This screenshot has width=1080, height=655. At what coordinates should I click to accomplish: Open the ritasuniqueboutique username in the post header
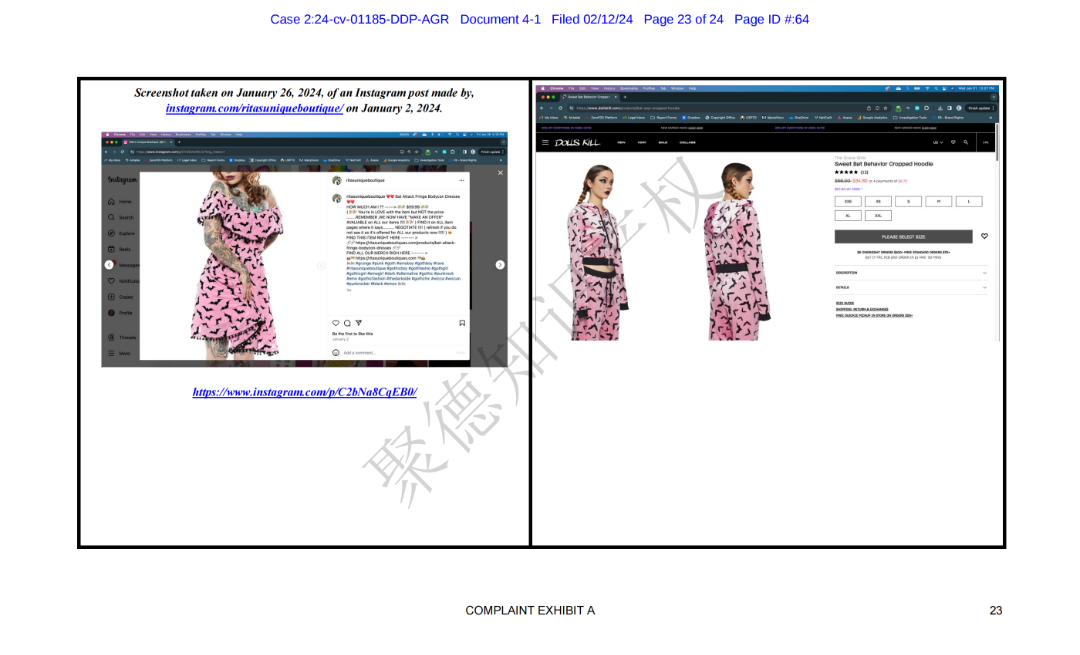[365, 180]
